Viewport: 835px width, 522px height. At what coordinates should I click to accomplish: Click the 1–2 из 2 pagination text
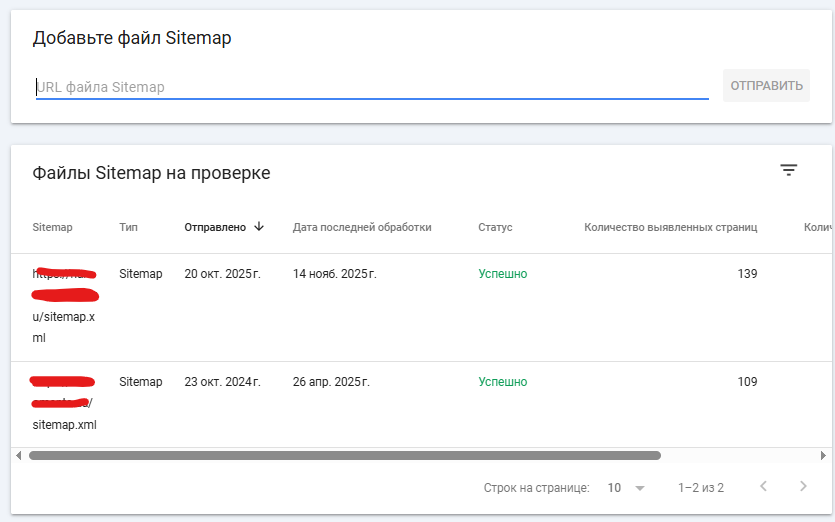pos(701,487)
